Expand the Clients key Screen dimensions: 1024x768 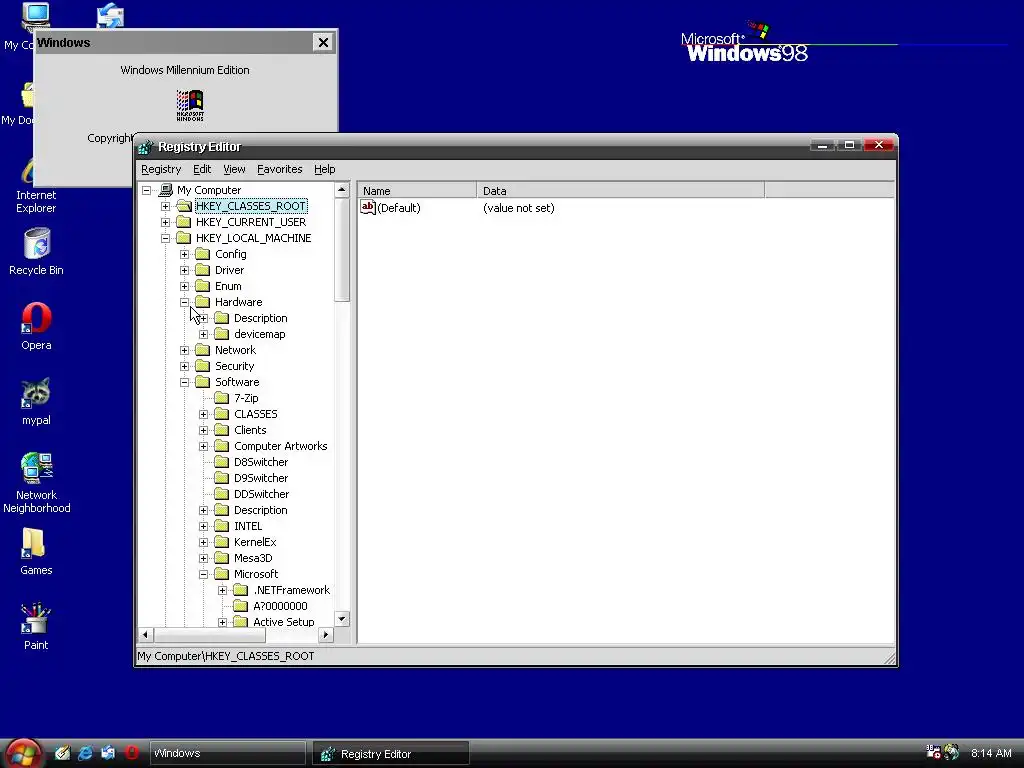click(x=203, y=430)
